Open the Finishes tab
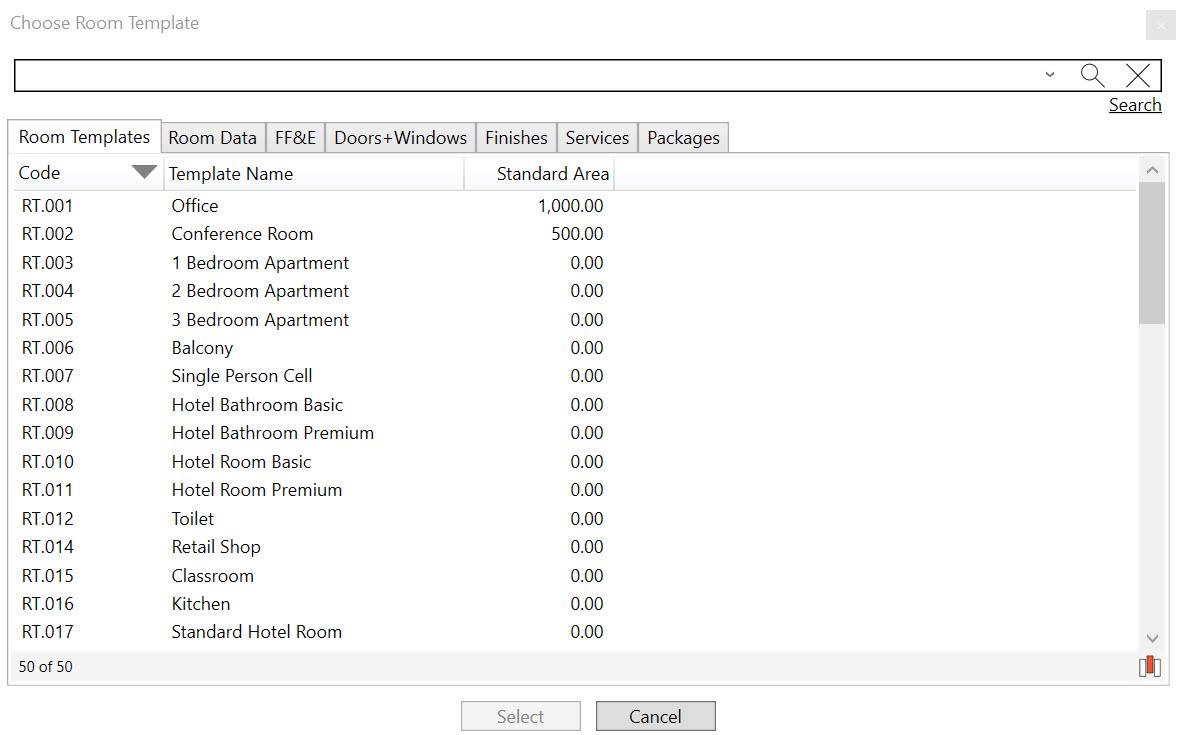The width and height of the screenshot is (1177, 735). 516,138
